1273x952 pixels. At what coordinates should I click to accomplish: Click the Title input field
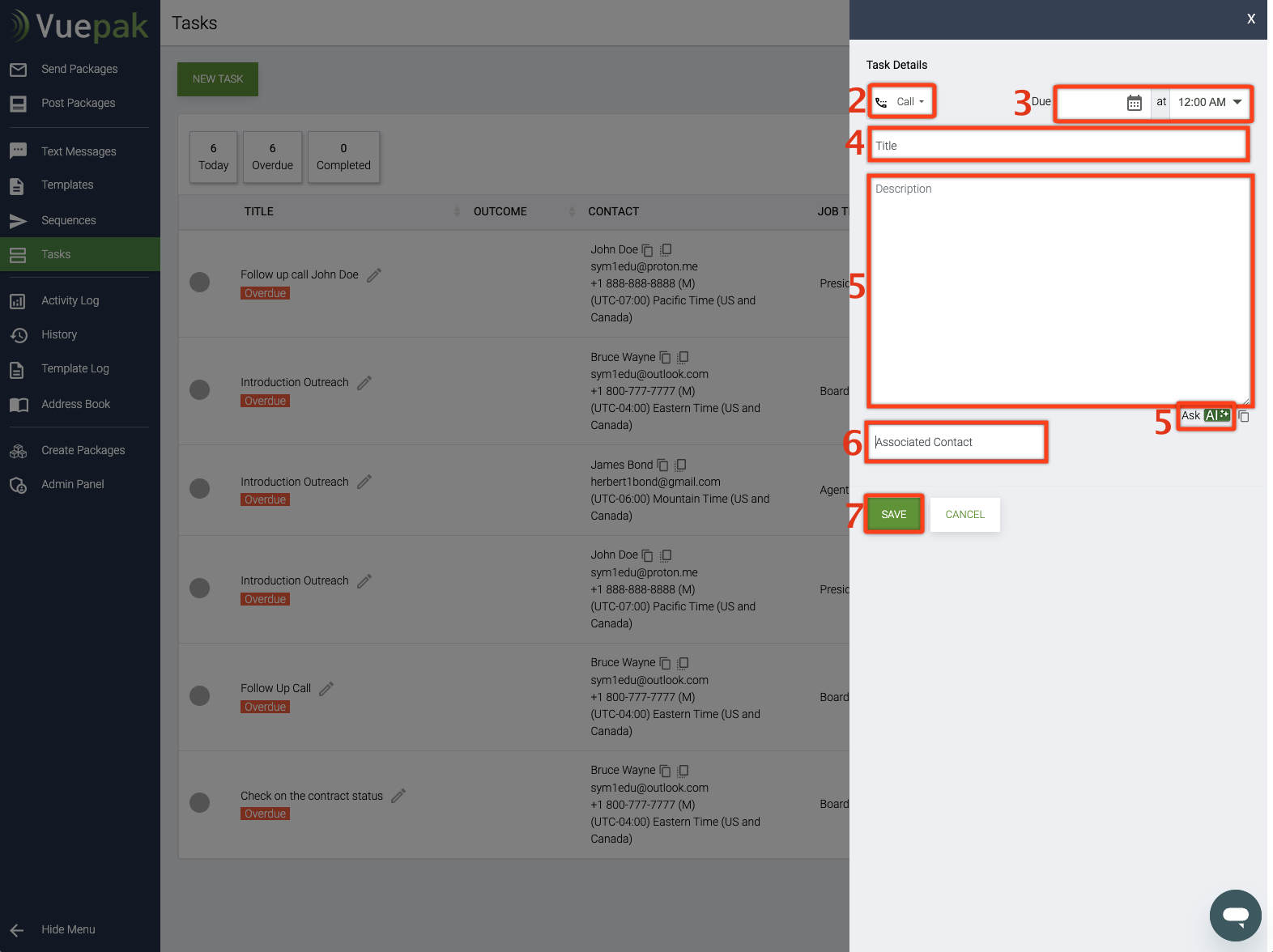tap(1057, 146)
